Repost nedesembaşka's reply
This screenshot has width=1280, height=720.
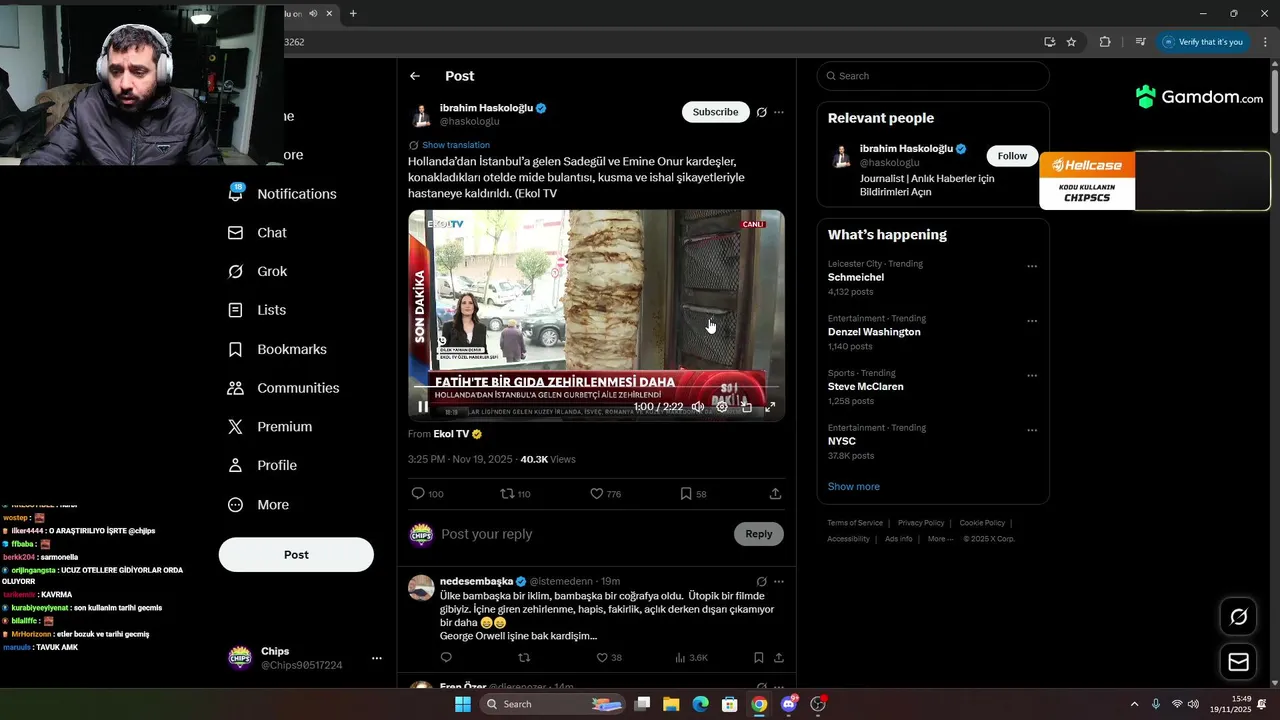[x=524, y=658]
